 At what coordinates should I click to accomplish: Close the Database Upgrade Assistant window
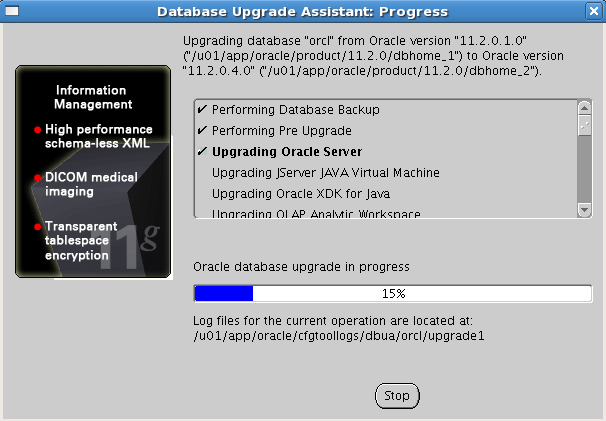(x=594, y=11)
